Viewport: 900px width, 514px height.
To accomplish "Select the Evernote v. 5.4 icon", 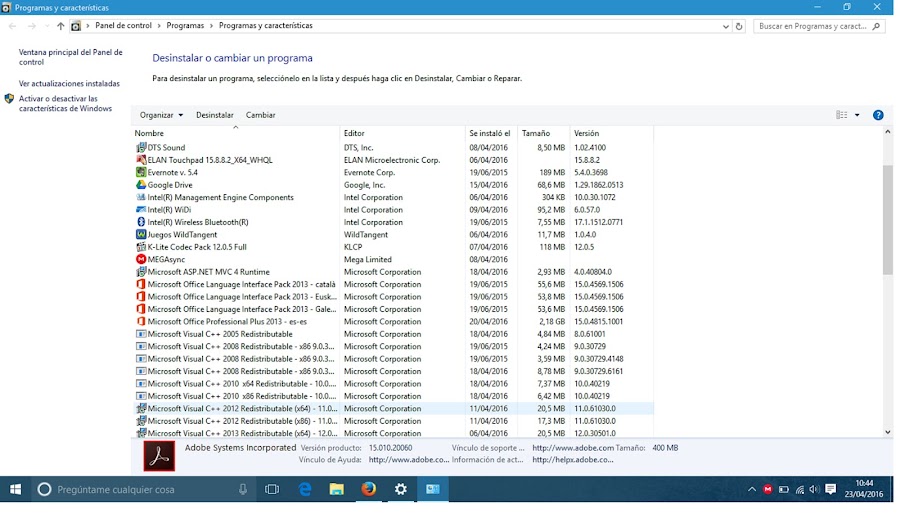I will pyautogui.click(x=141, y=172).
